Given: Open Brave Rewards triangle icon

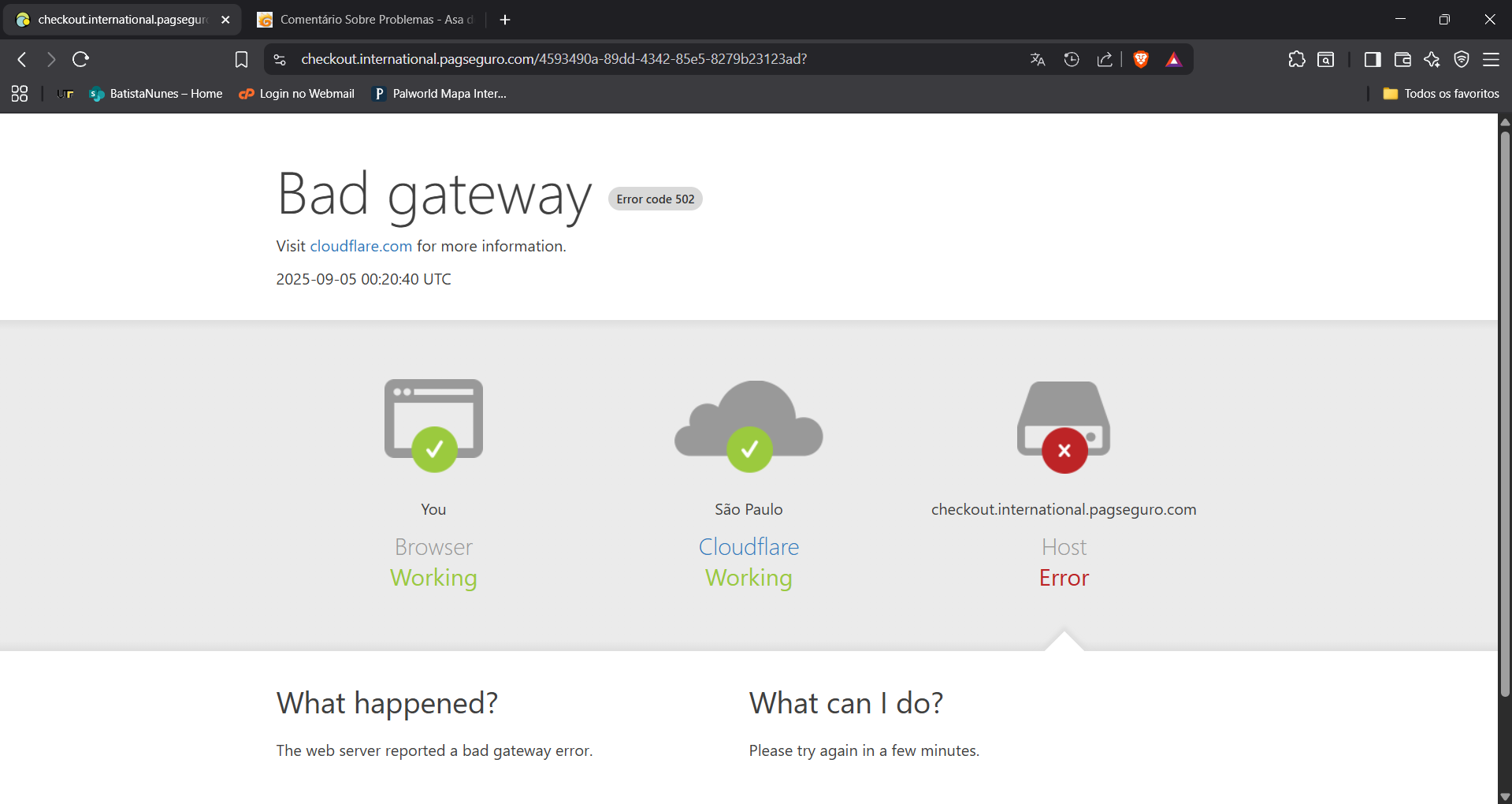Looking at the screenshot, I should [x=1174, y=59].
